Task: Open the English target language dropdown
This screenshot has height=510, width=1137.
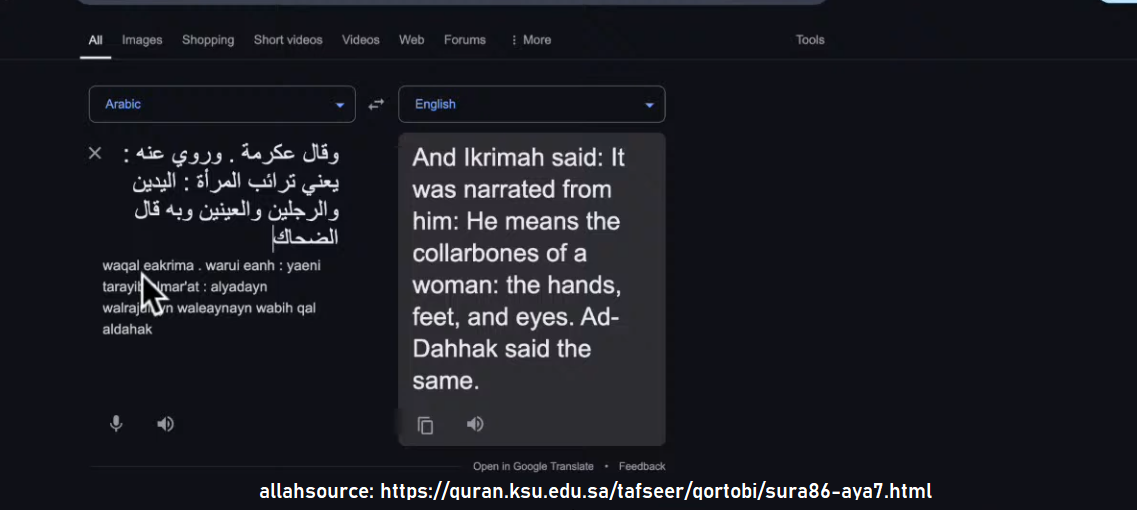Action: pos(532,104)
